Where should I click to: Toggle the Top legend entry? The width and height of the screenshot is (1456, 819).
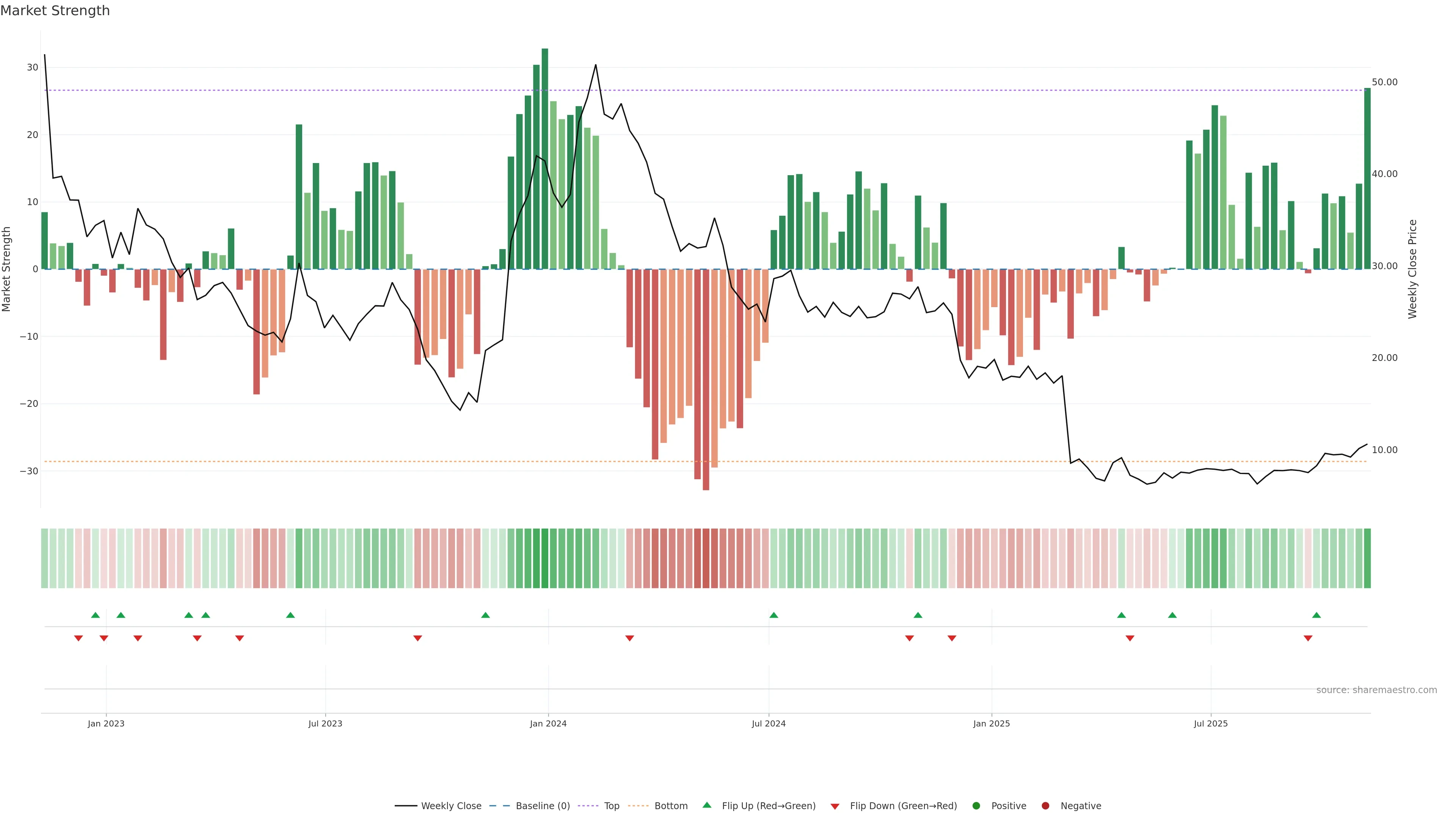pyautogui.click(x=611, y=806)
